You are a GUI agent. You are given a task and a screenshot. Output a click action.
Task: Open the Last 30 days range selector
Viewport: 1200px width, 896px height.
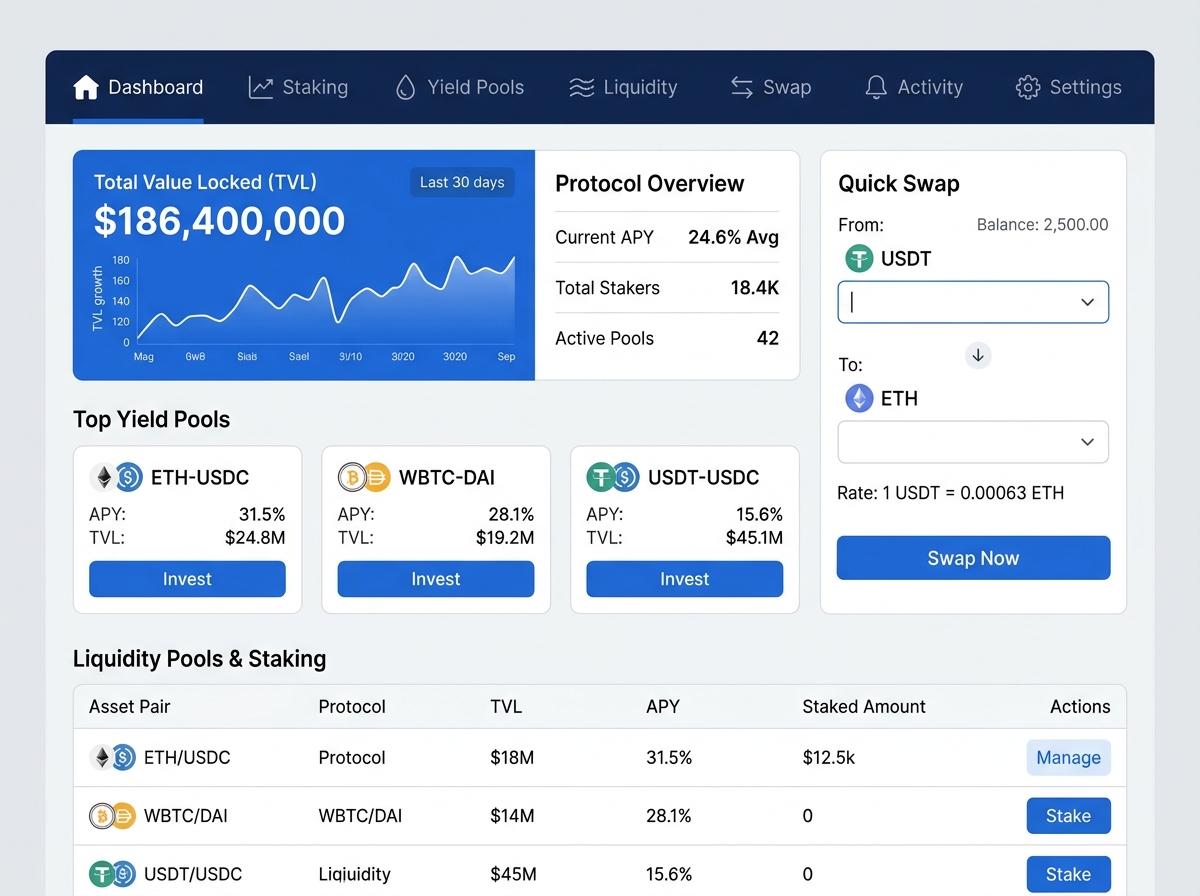click(462, 182)
